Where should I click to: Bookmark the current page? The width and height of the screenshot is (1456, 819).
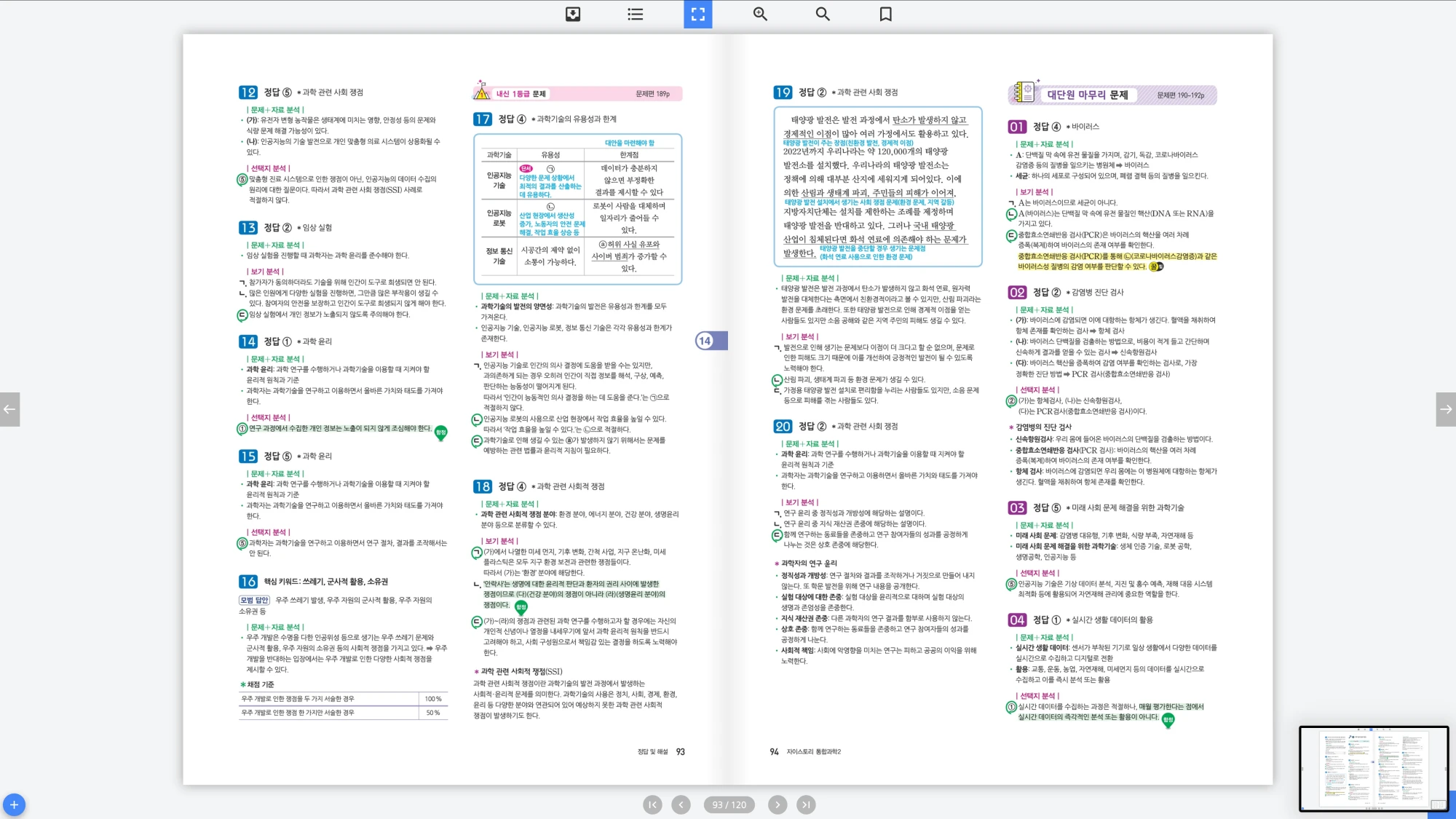pyautogui.click(x=885, y=14)
